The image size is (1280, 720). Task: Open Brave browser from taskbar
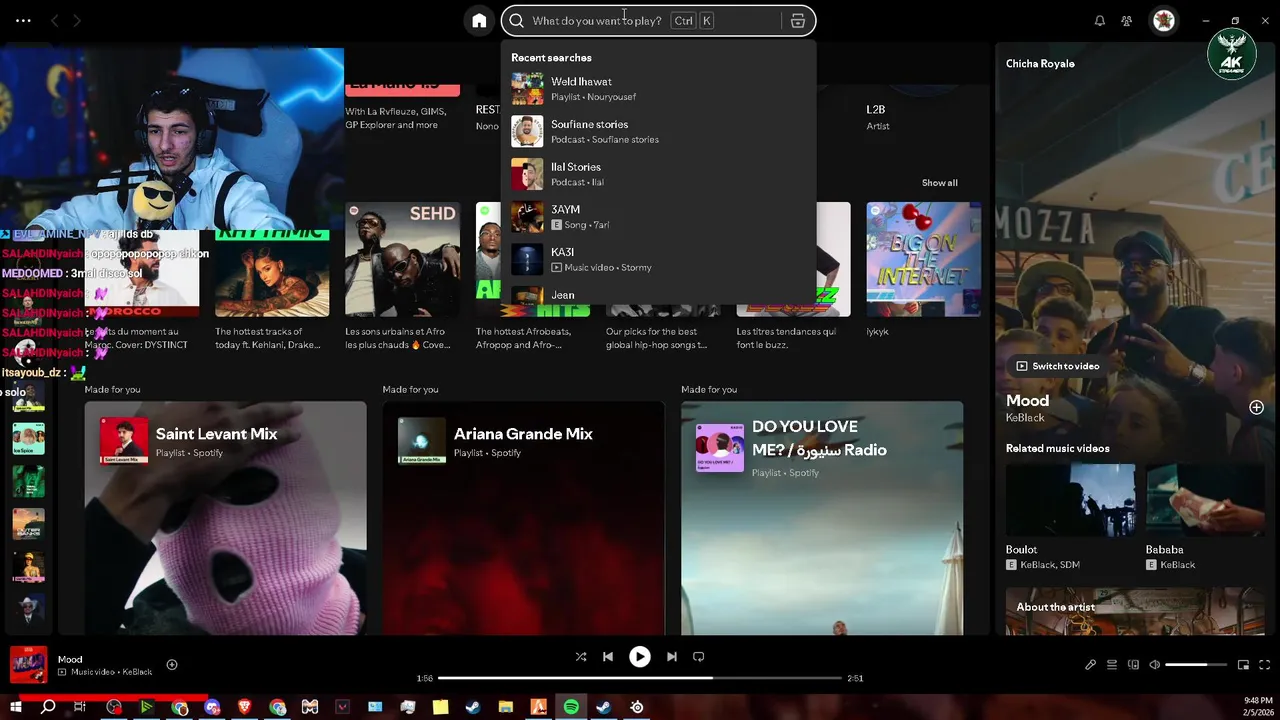click(x=245, y=707)
